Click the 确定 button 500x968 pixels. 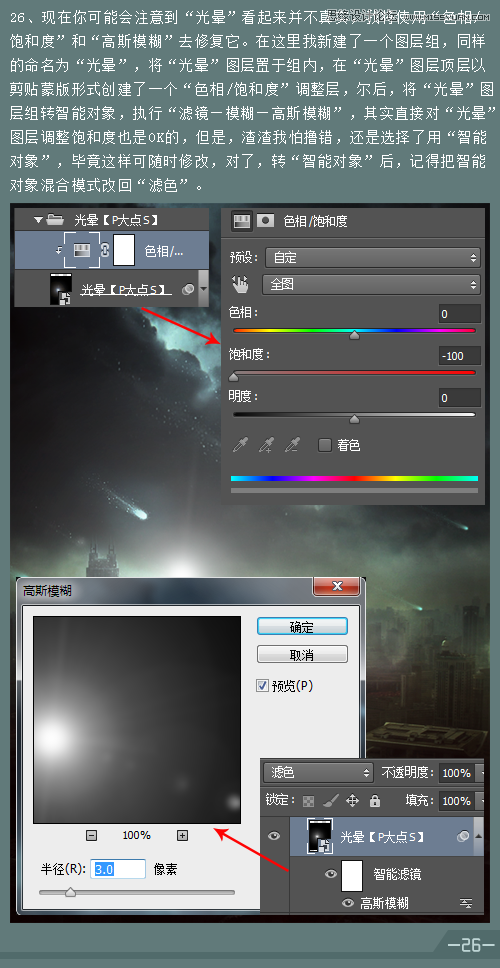(302, 627)
